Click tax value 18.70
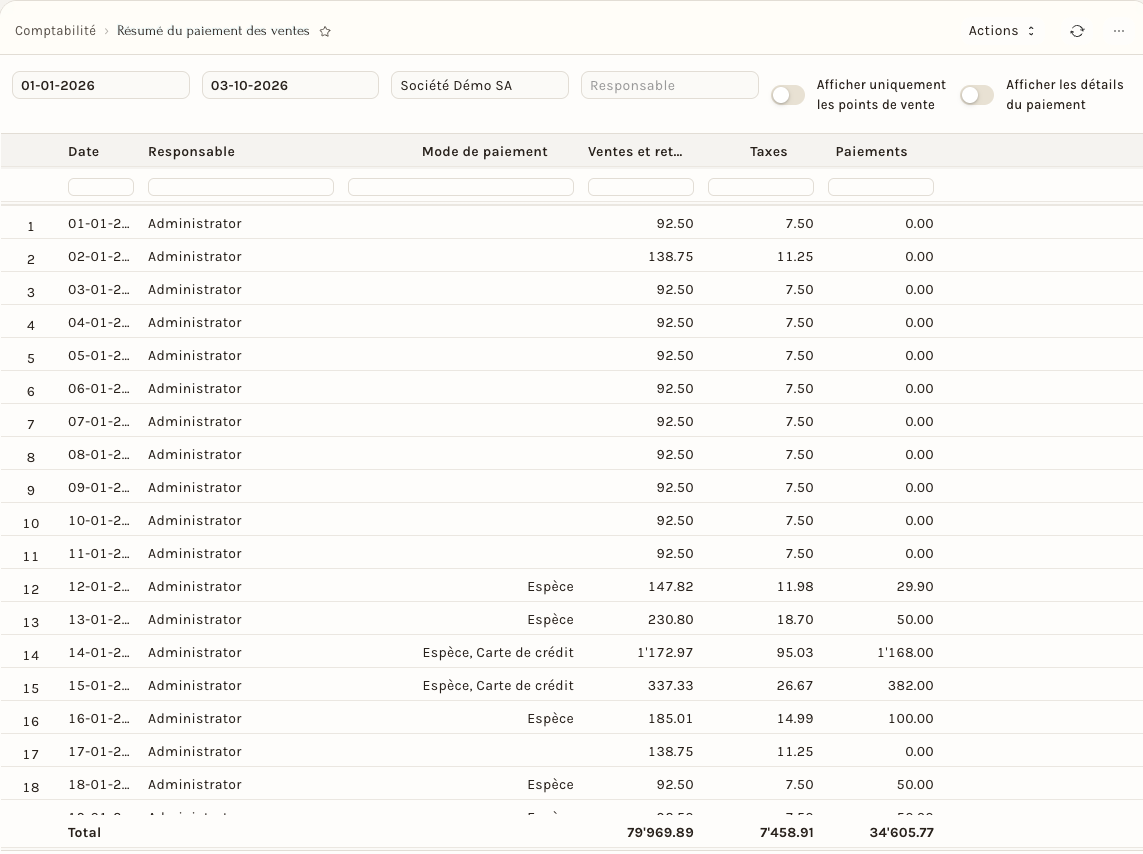 click(x=795, y=619)
